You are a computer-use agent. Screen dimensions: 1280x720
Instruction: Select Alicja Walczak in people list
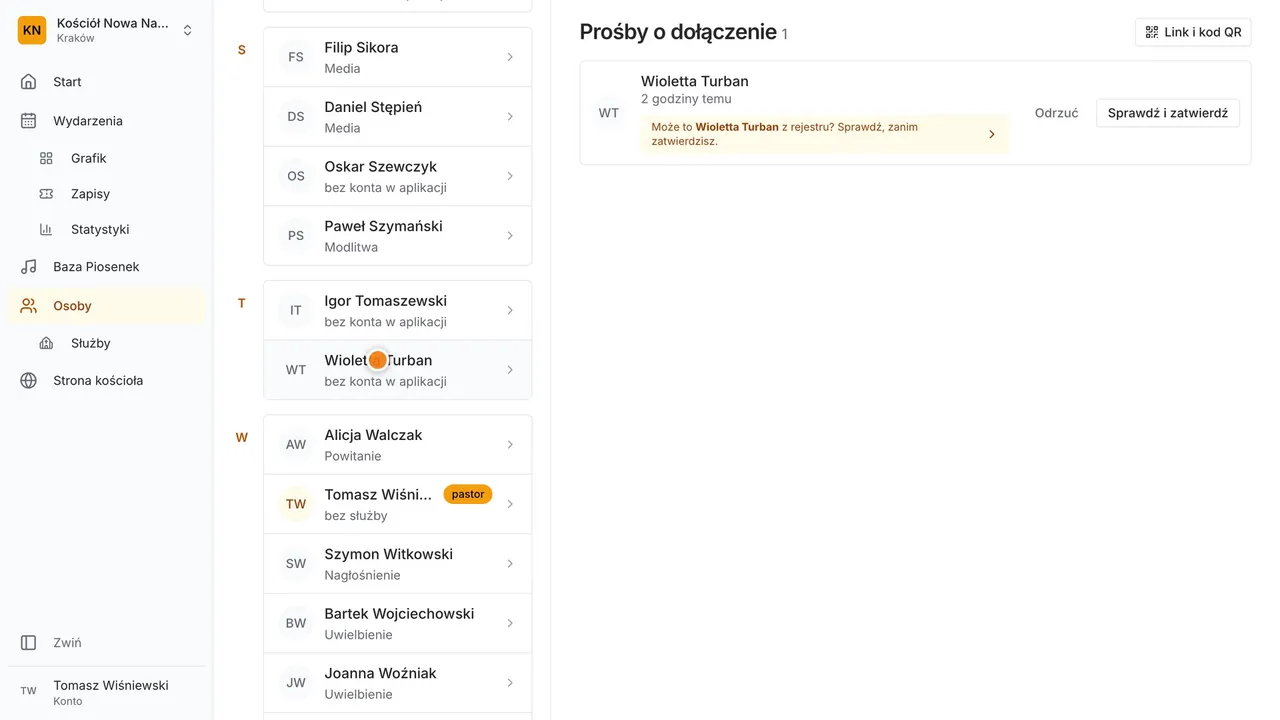point(398,445)
